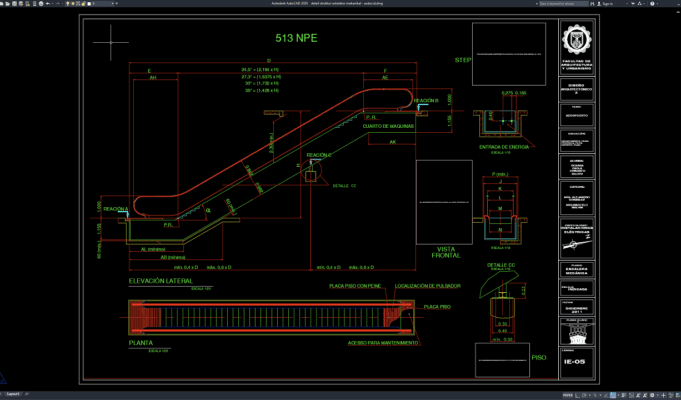Click the layer lock icon in the toolbar
681x400 pixels.
[x=83, y=3]
